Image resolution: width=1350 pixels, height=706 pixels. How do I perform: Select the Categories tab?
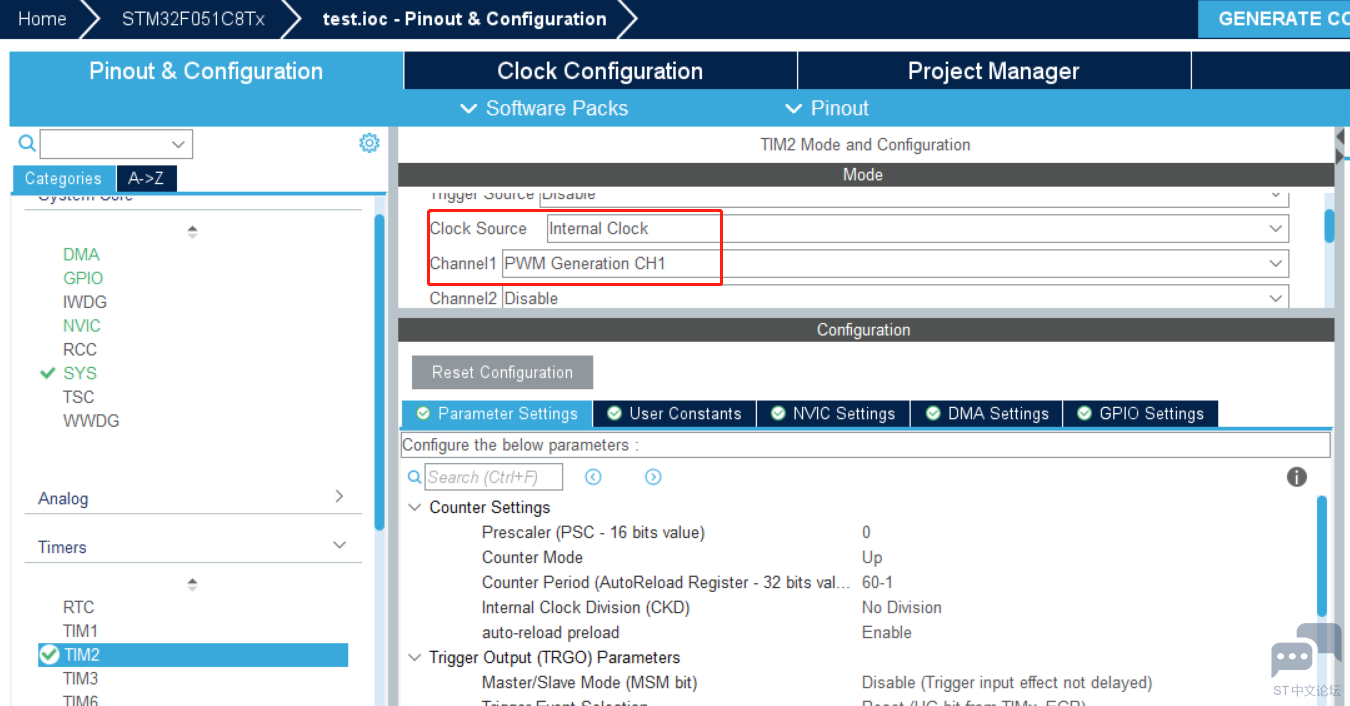63,178
